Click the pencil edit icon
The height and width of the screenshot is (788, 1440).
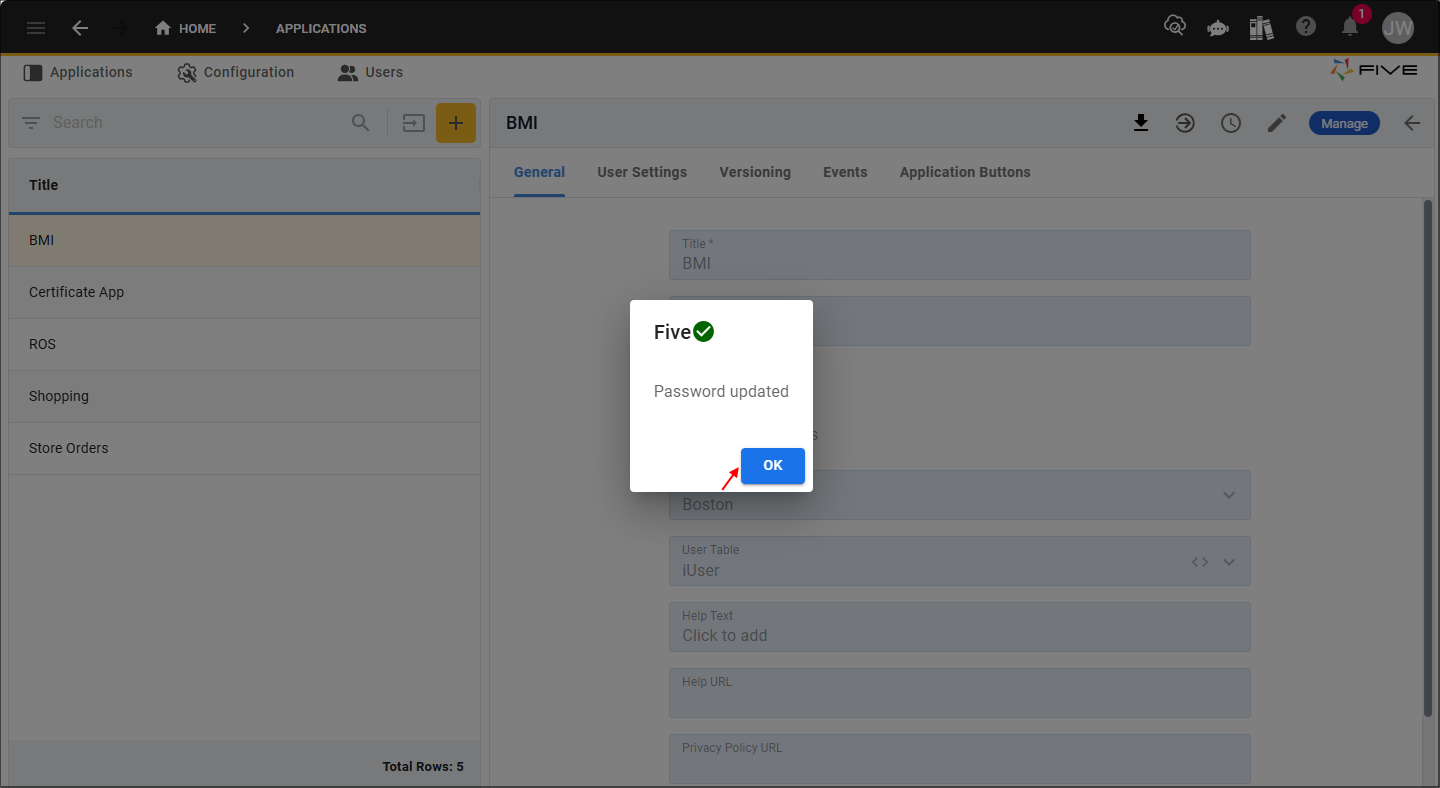[x=1277, y=123]
